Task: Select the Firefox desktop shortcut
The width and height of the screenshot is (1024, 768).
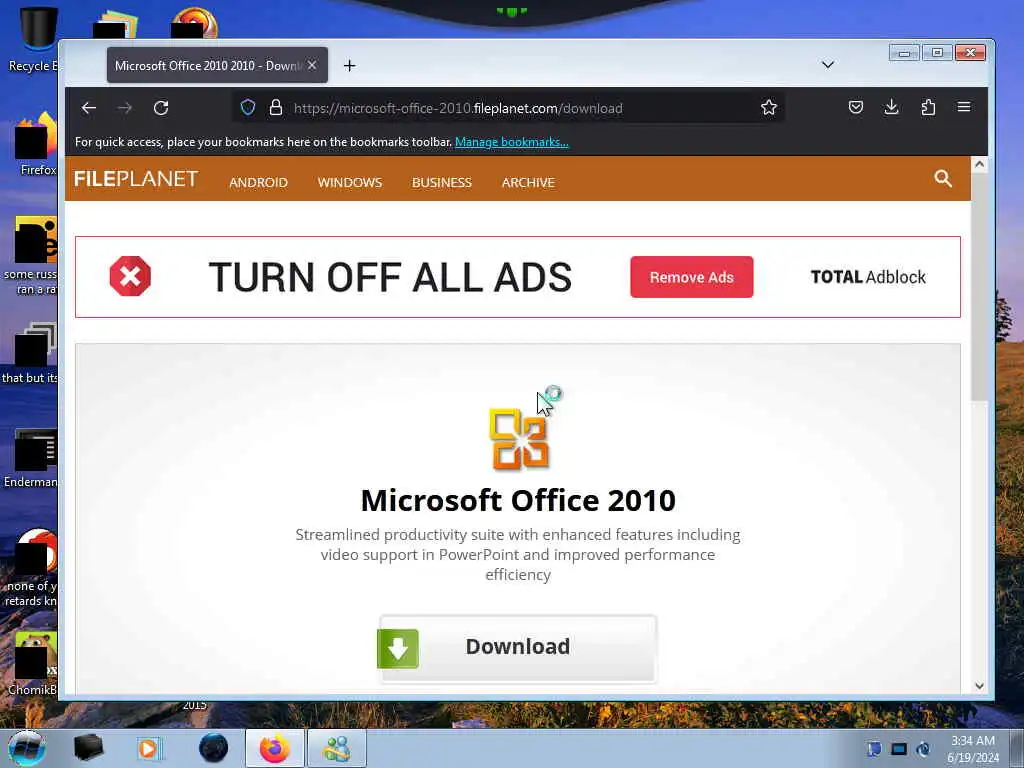Action: point(36,144)
